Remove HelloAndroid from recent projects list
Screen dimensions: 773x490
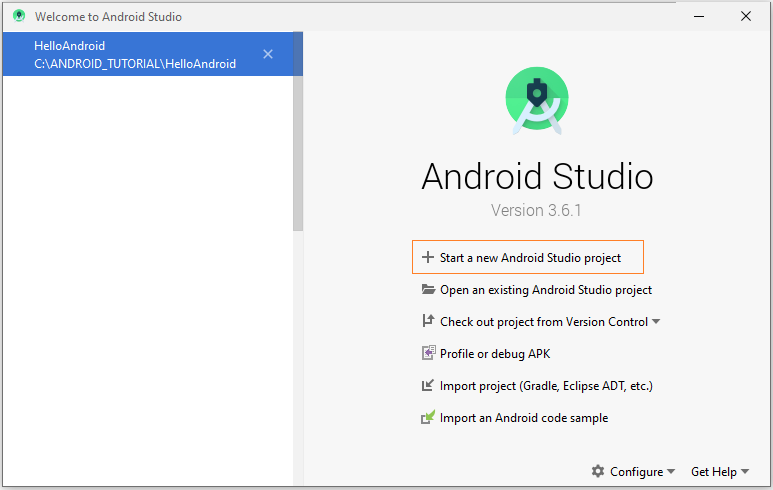pyautogui.click(x=268, y=54)
